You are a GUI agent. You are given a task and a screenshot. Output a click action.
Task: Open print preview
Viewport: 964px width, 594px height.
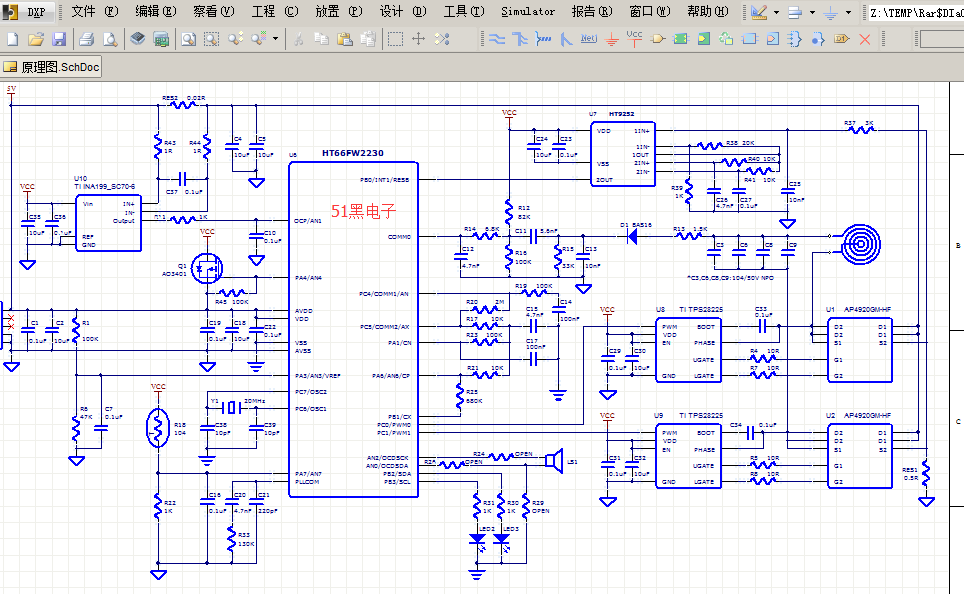[110, 39]
